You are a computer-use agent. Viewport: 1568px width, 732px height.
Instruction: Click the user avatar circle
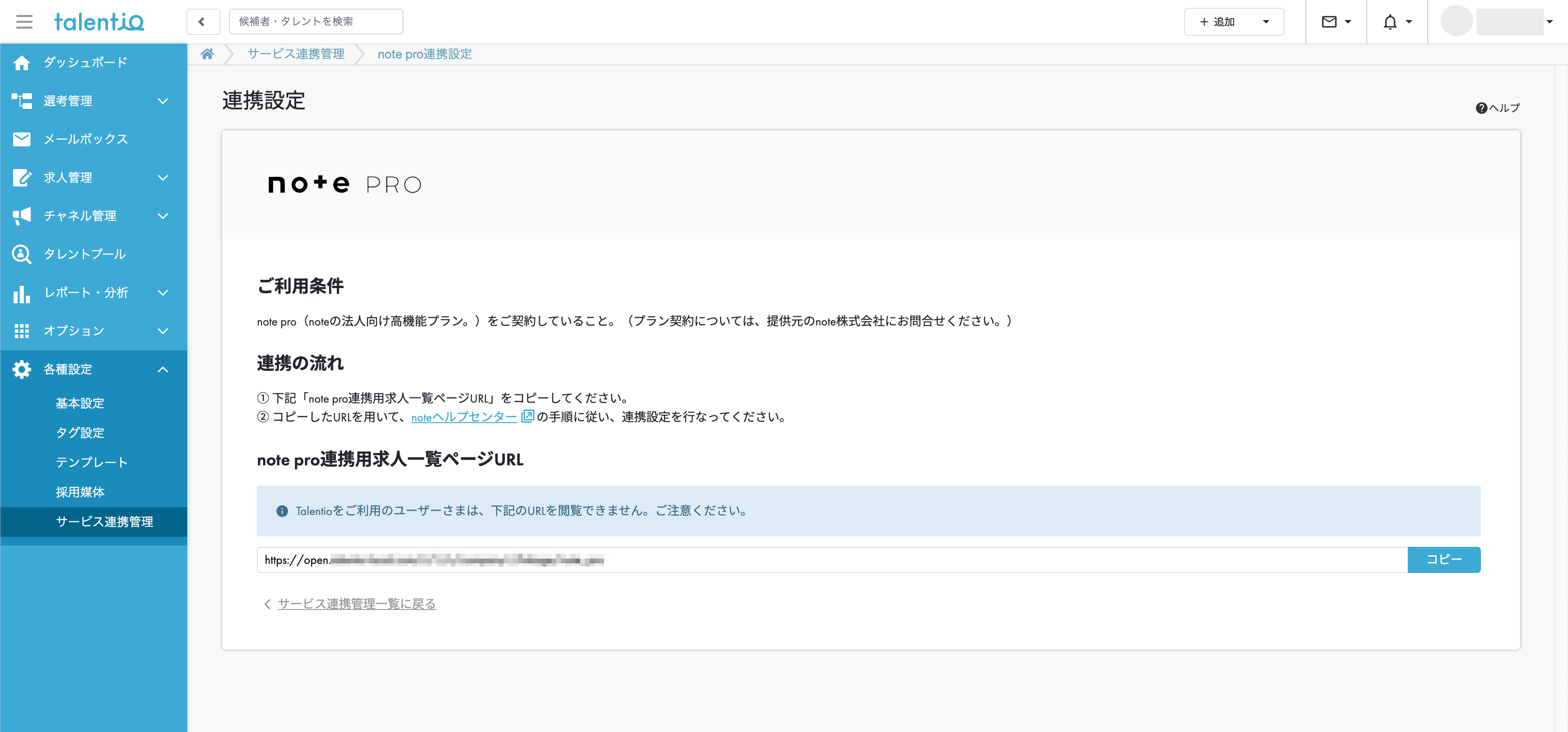click(1456, 21)
